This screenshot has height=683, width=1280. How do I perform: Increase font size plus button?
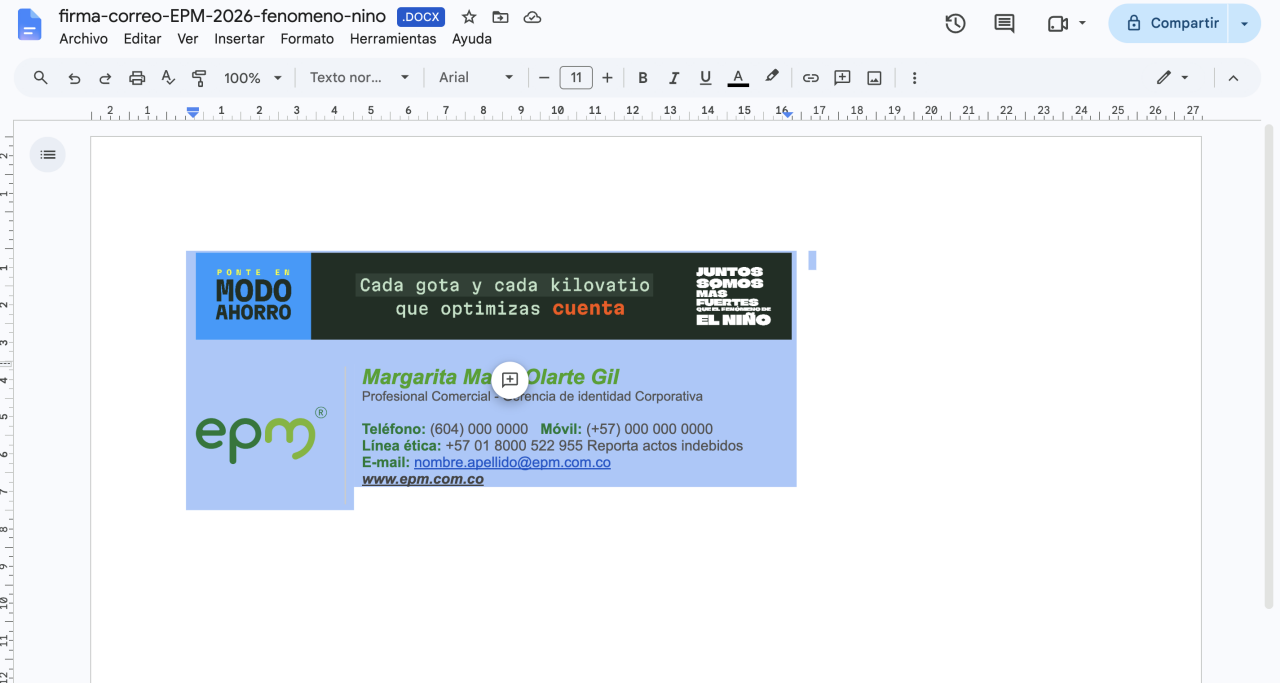coord(607,77)
